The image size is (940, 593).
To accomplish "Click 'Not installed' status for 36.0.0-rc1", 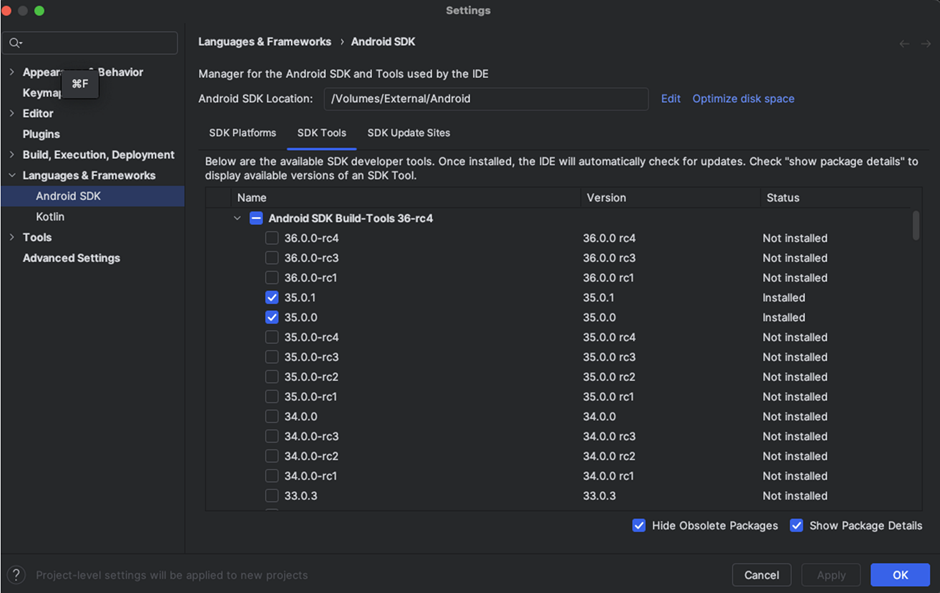I will pyautogui.click(x=795, y=278).
